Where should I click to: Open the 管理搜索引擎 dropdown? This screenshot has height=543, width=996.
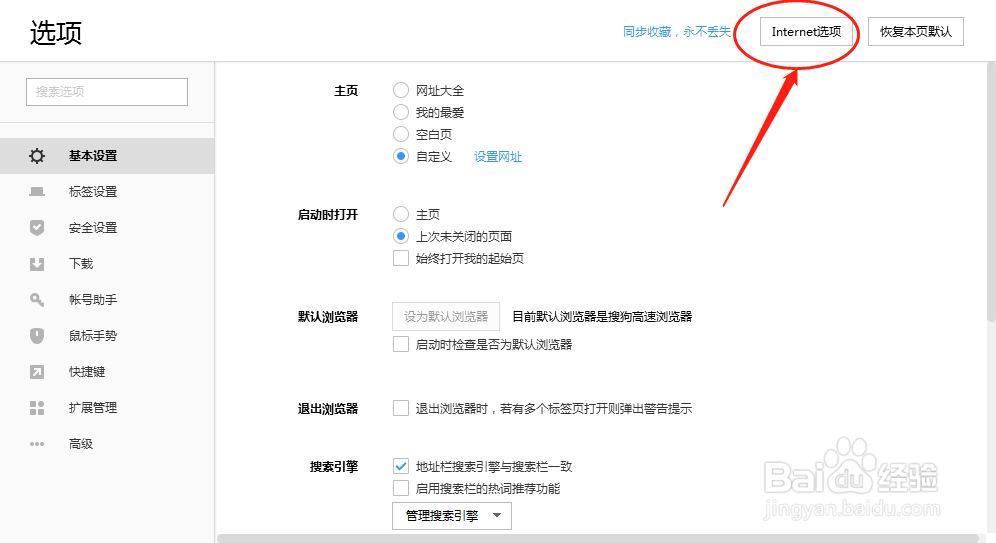(x=452, y=516)
